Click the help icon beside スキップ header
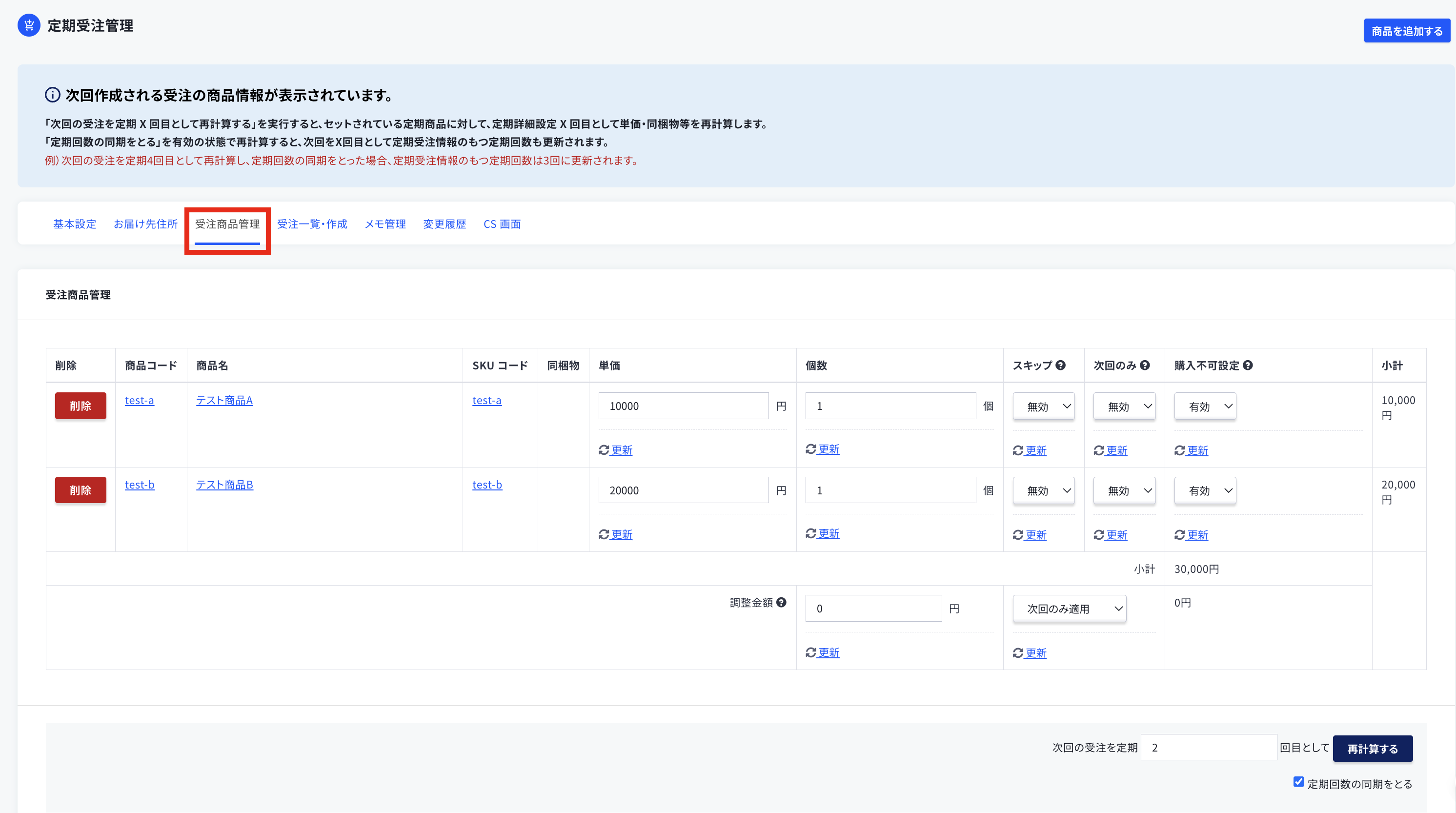 click(x=1060, y=365)
